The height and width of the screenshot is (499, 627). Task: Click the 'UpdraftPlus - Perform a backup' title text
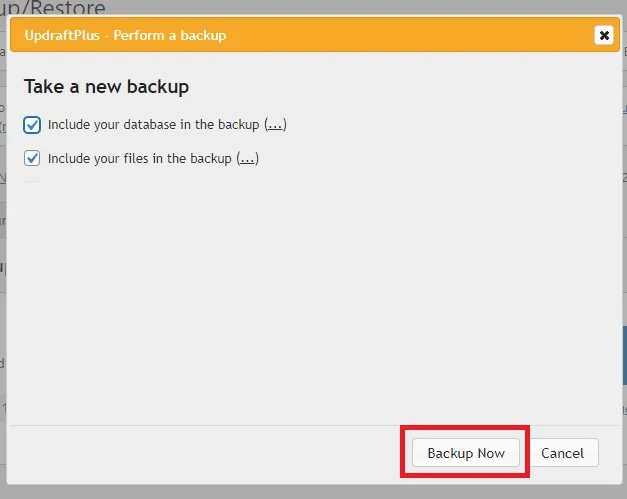tap(125, 35)
